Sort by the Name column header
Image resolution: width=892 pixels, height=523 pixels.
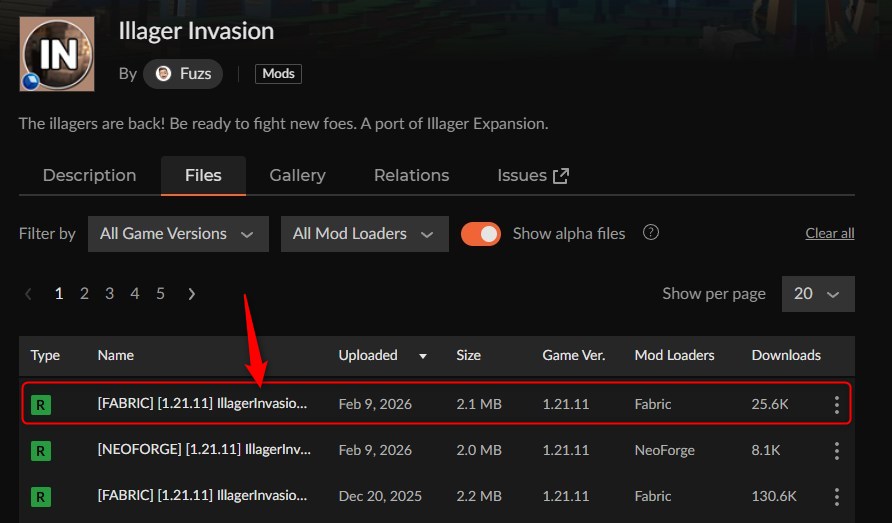(x=115, y=355)
